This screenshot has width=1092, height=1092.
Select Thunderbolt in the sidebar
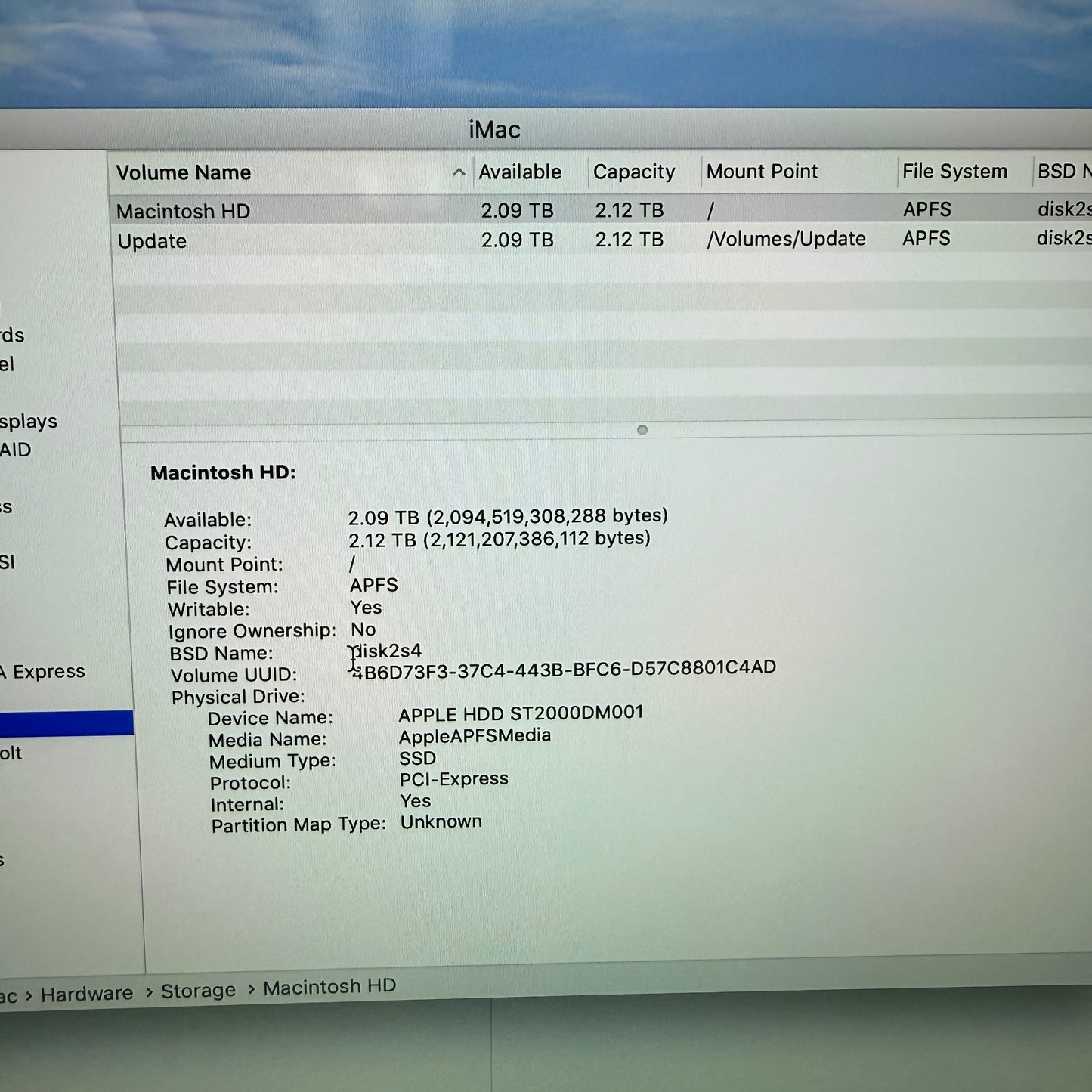(x=11, y=753)
